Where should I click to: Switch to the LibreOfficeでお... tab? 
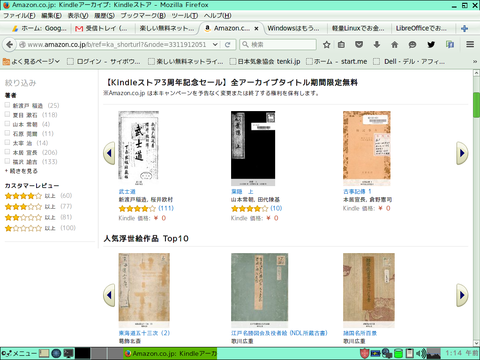(x=422, y=29)
